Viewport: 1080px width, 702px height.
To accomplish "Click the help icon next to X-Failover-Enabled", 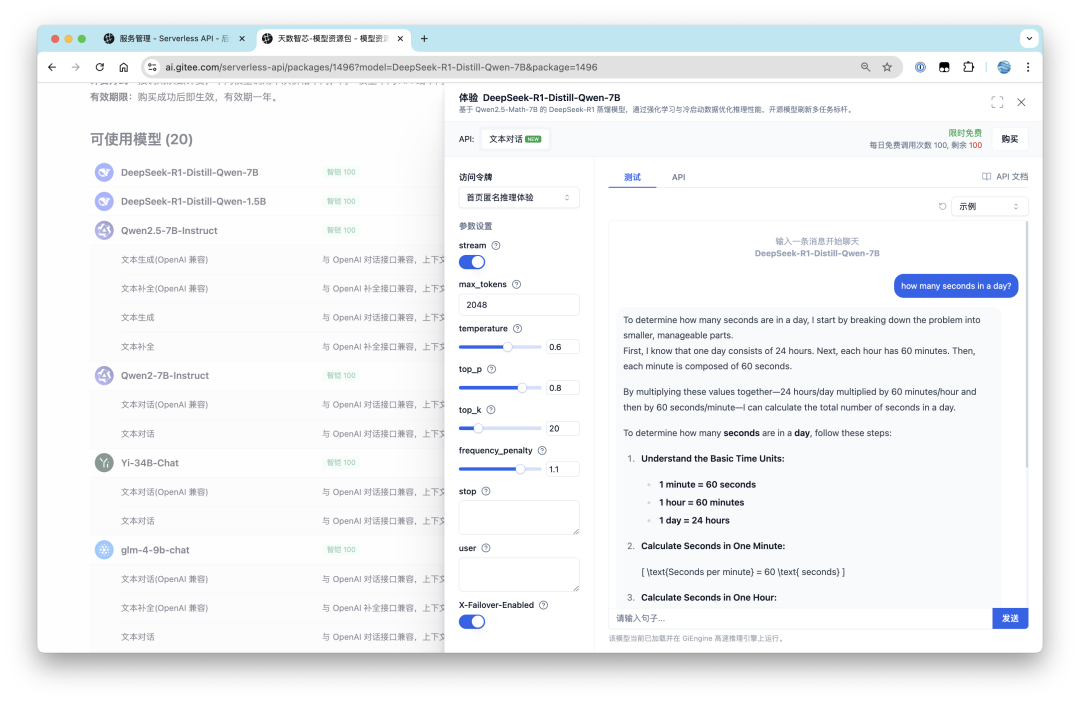I will point(543,605).
